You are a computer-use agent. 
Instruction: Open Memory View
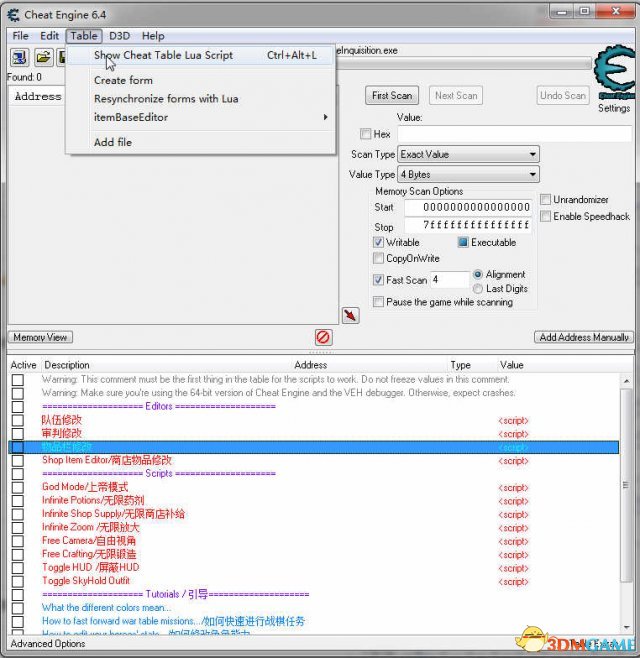click(40, 337)
